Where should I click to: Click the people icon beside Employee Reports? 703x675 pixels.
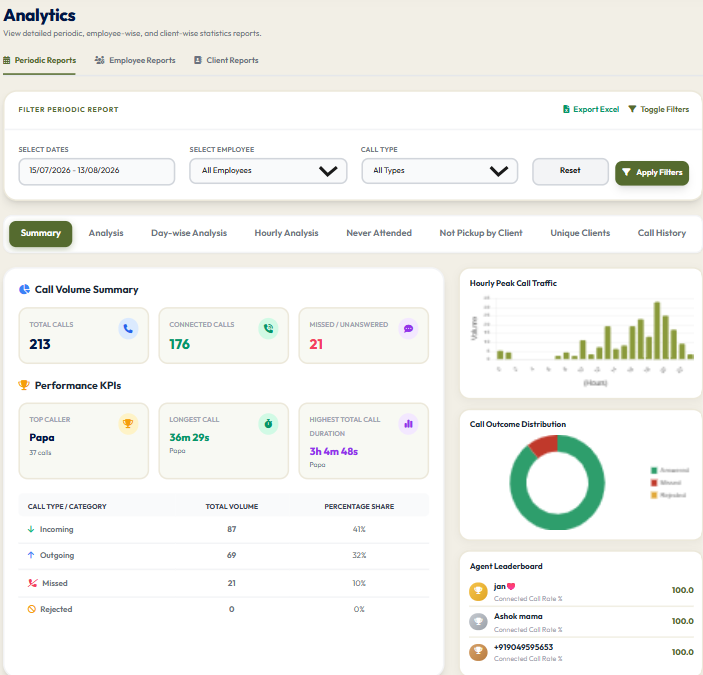[x=100, y=60]
